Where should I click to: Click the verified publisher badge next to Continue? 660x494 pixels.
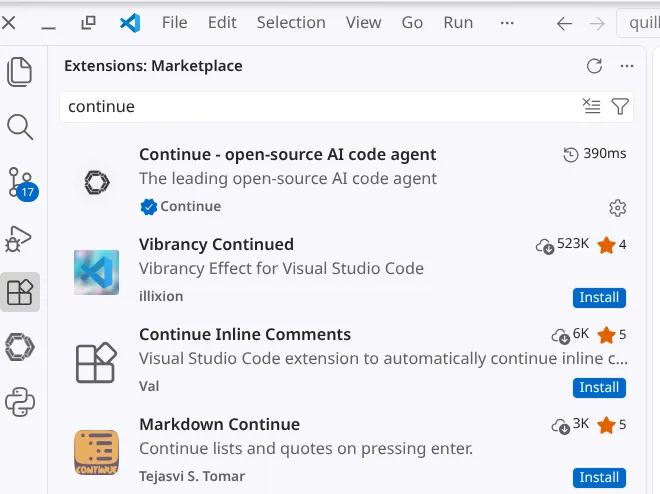pos(148,207)
